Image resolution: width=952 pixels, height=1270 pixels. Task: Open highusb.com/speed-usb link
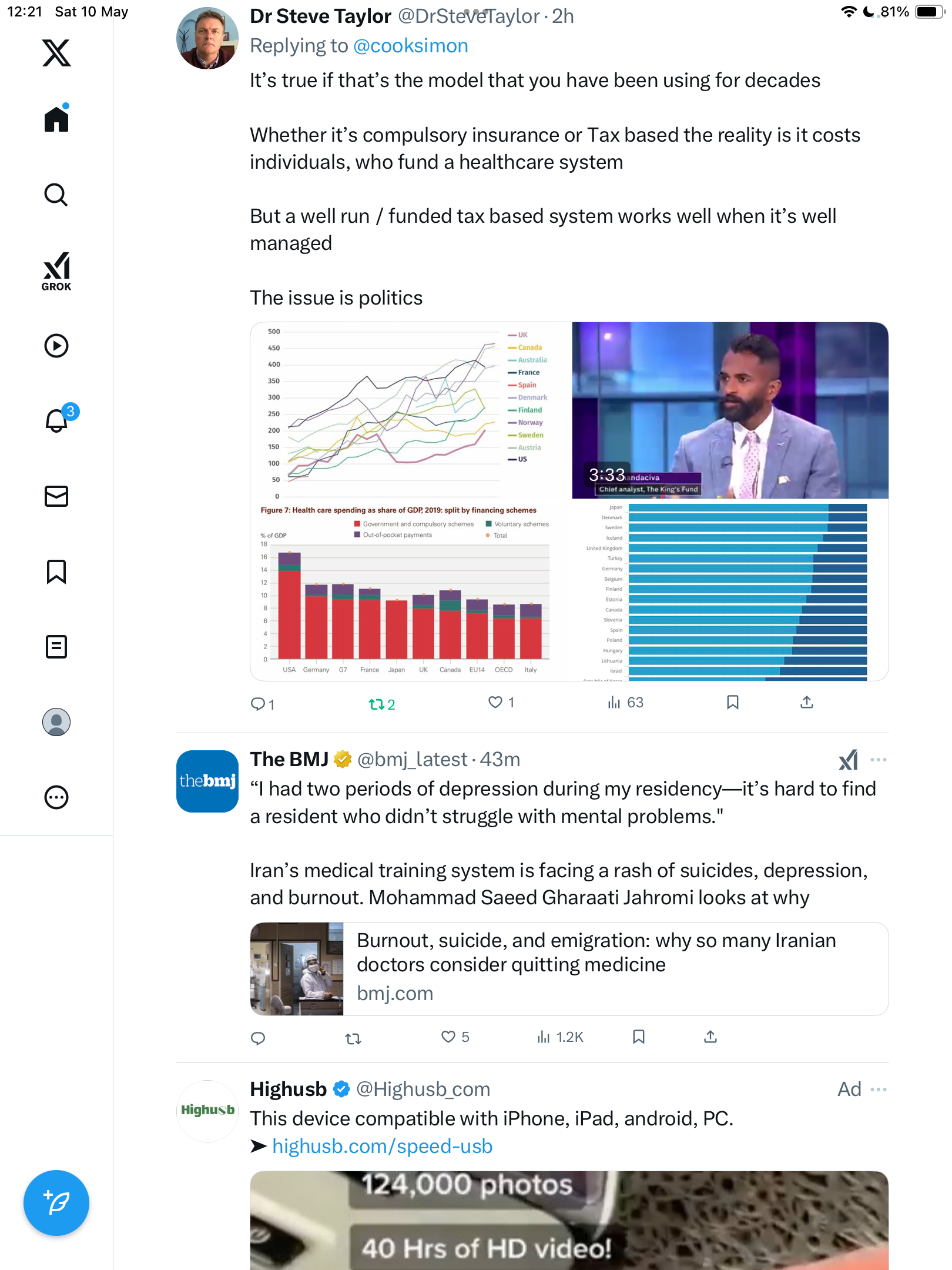[x=382, y=1146]
